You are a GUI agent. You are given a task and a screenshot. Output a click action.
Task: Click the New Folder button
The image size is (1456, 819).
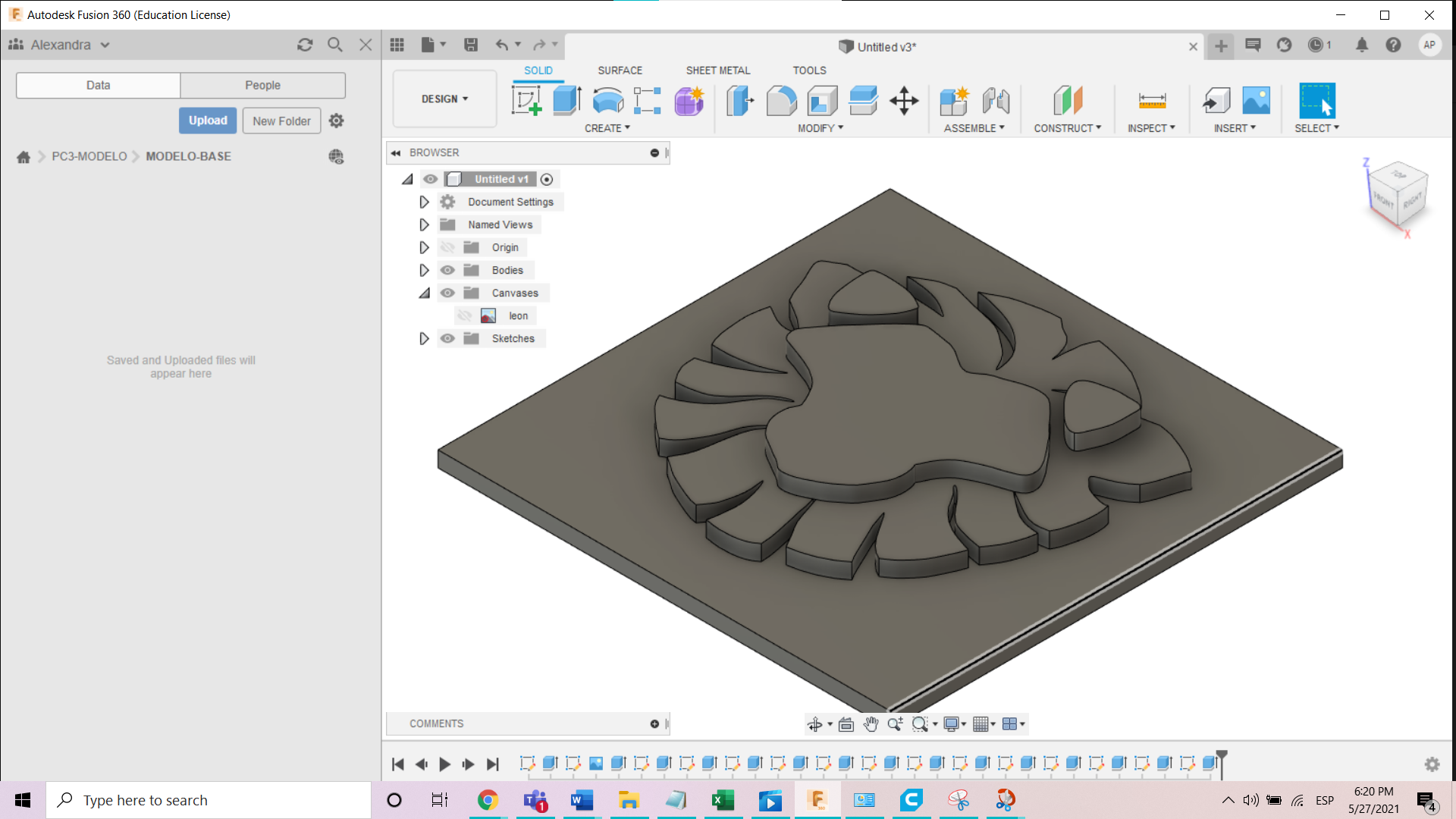[x=281, y=121]
